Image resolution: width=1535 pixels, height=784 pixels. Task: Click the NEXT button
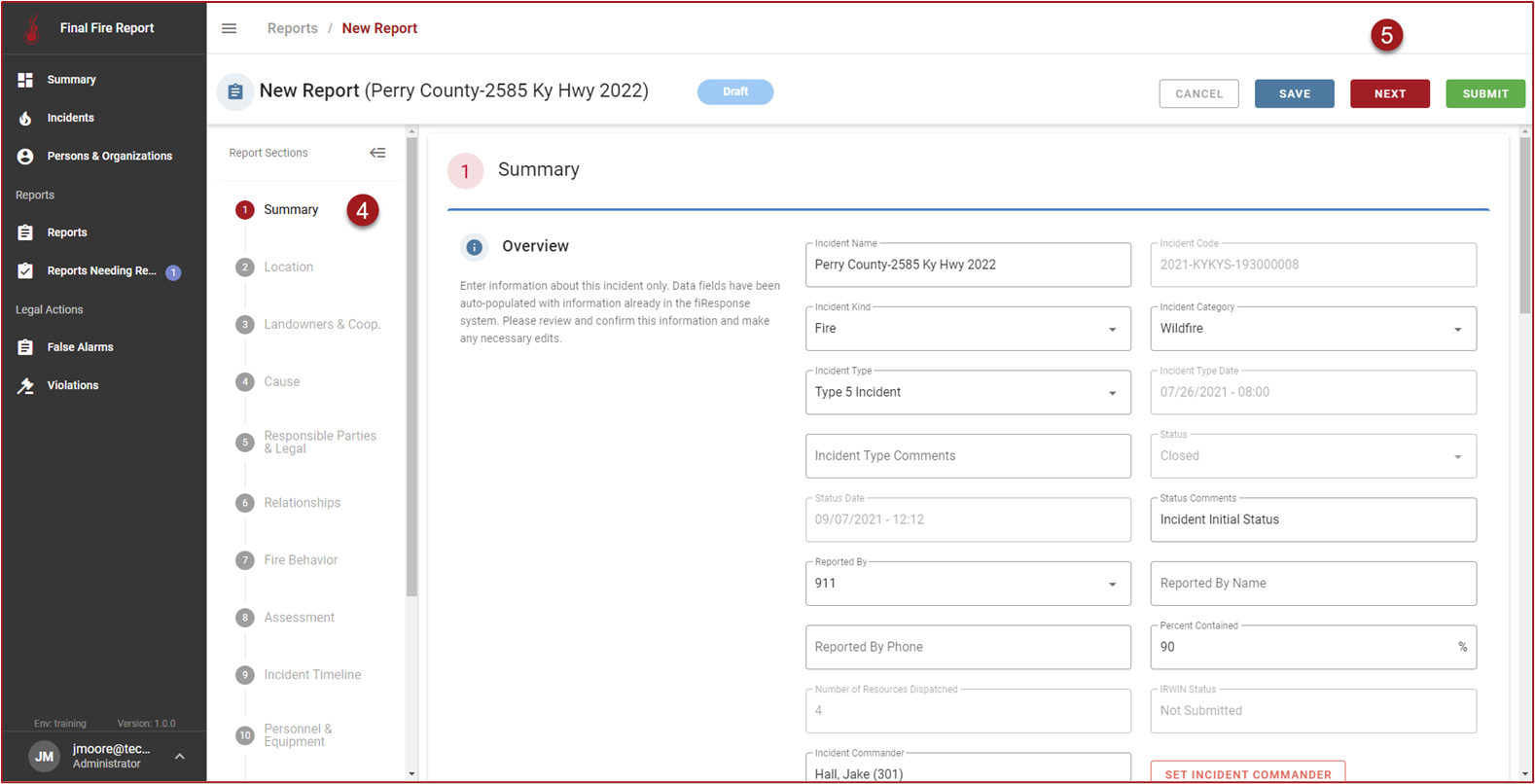tap(1389, 93)
